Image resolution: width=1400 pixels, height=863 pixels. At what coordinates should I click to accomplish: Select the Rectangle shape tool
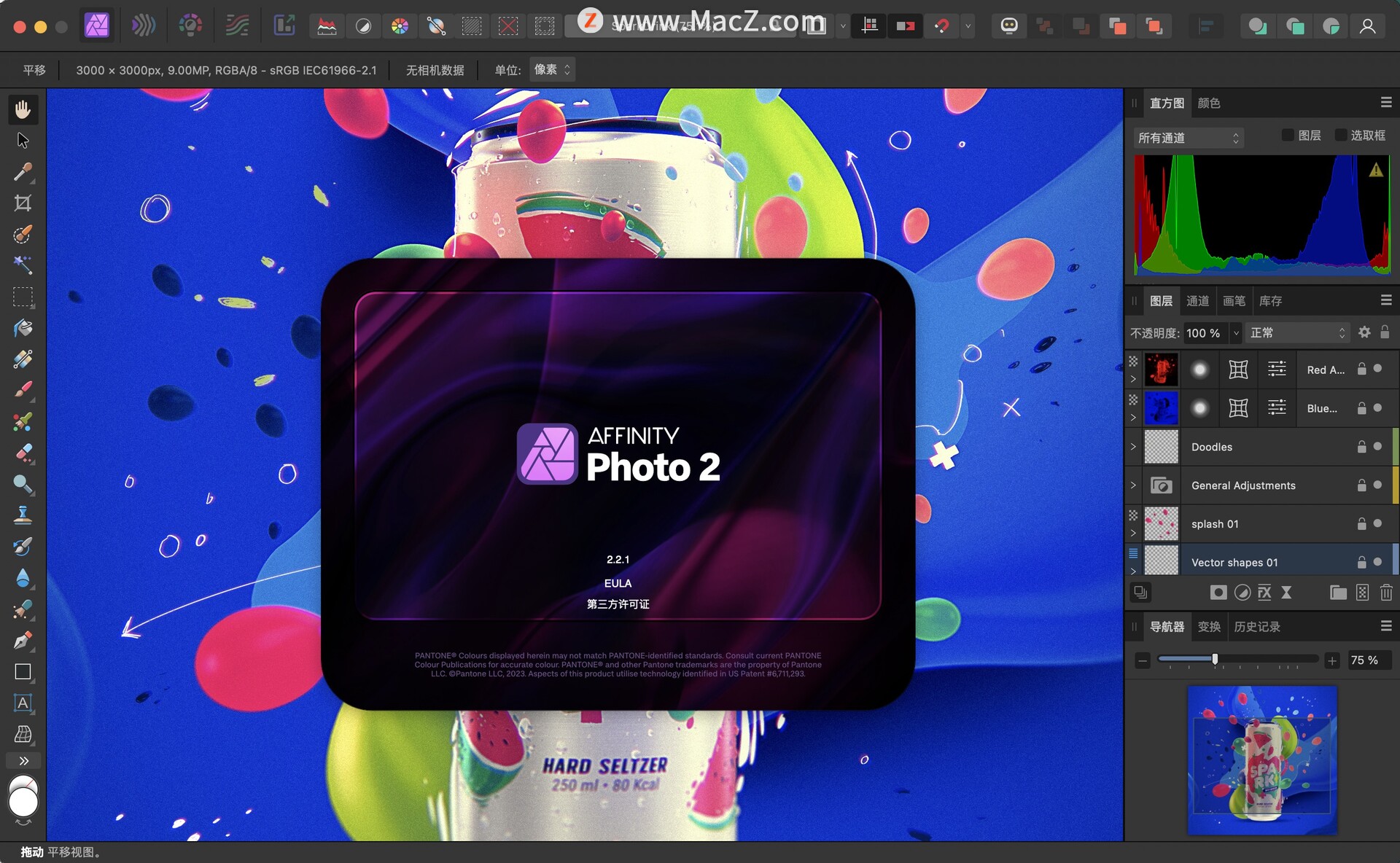click(23, 671)
